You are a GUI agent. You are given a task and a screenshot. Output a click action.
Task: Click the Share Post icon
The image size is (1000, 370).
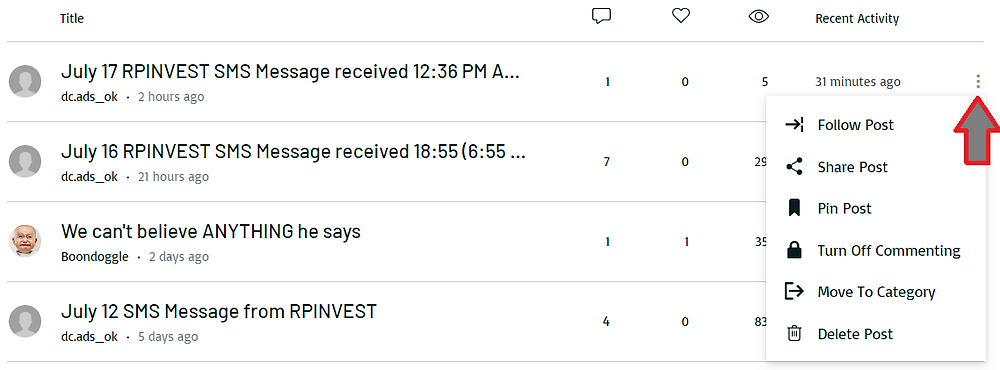point(794,167)
